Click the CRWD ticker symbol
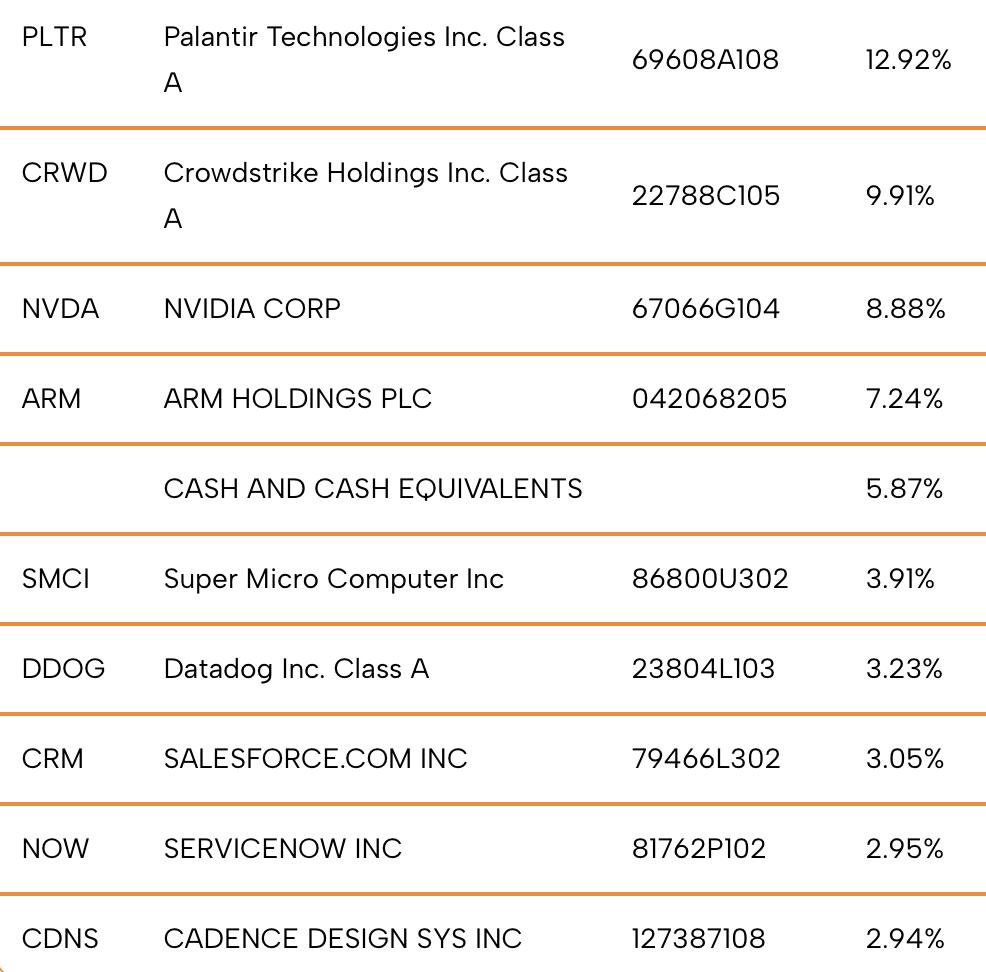 [65, 173]
